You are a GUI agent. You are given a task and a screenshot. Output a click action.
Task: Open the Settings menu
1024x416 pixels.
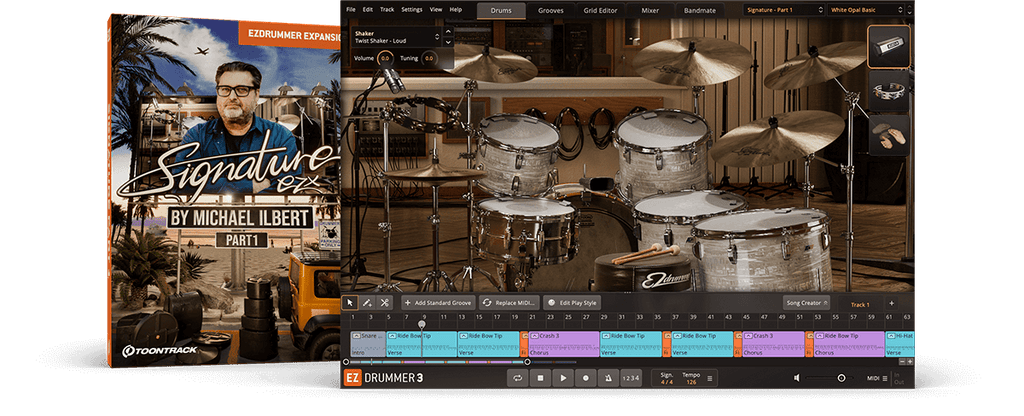coord(411,10)
